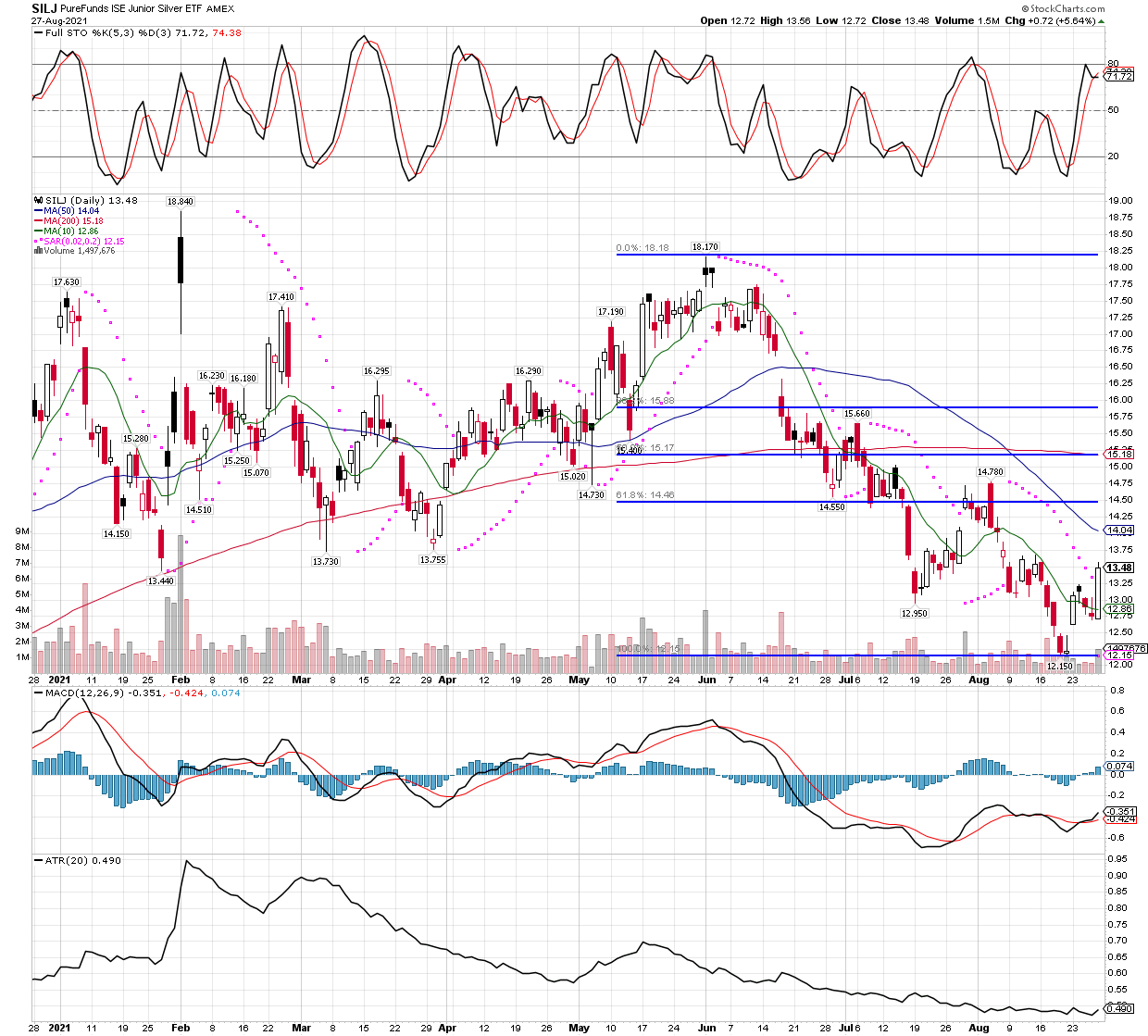Click the 18.170 June peak label
The height and width of the screenshot is (1036, 1148).
[x=705, y=247]
